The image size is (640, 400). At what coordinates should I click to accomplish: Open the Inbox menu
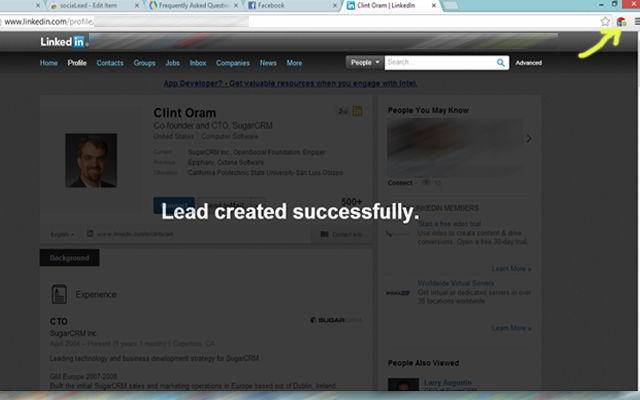[198, 63]
